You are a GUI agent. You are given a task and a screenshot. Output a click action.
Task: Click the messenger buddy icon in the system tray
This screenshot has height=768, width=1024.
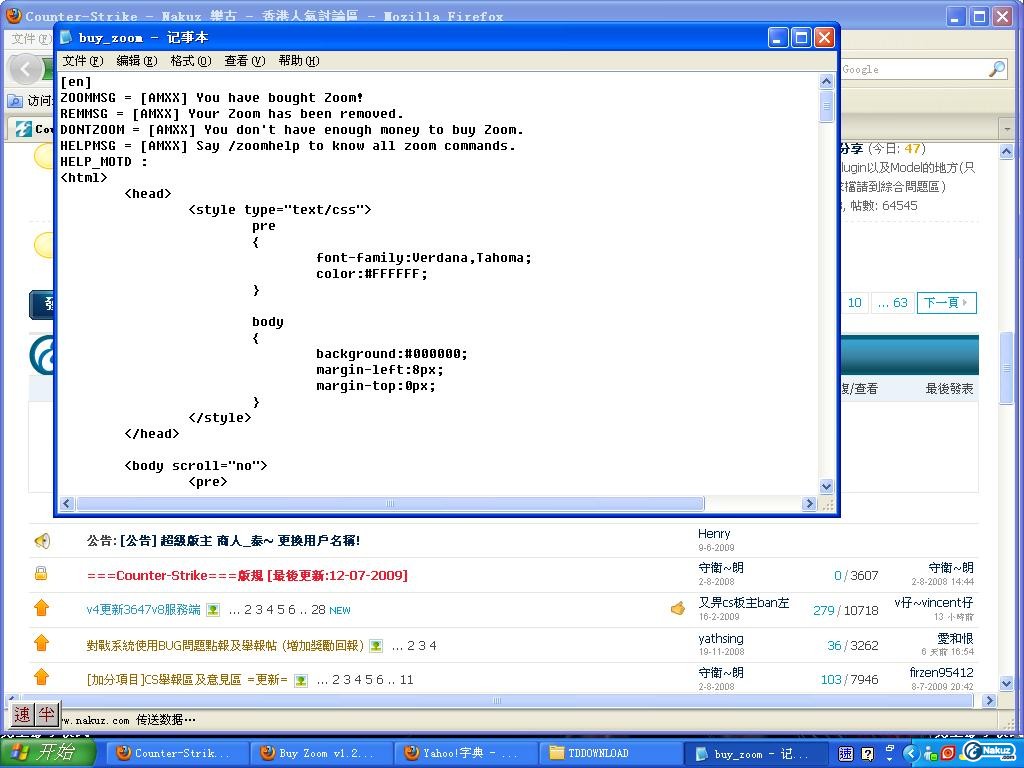[x=929, y=754]
